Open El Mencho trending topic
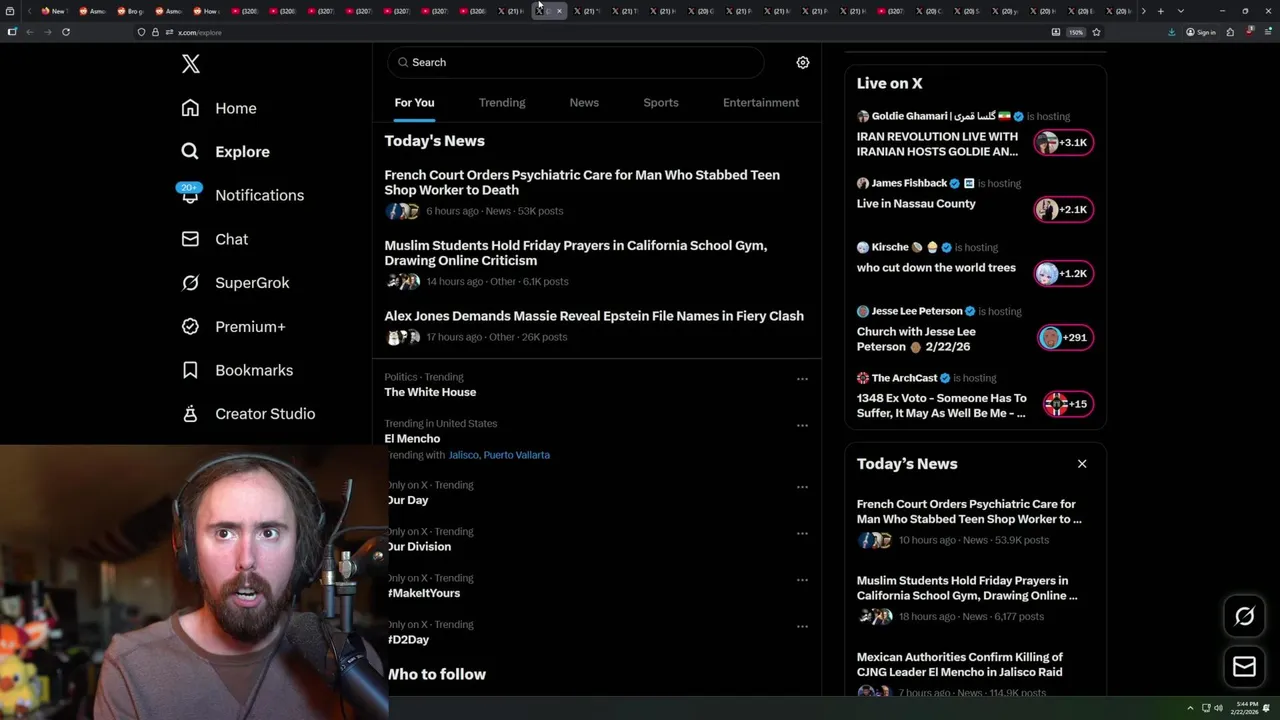This screenshot has width=1280, height=720. pyautogui.click(x=412, y=439)
